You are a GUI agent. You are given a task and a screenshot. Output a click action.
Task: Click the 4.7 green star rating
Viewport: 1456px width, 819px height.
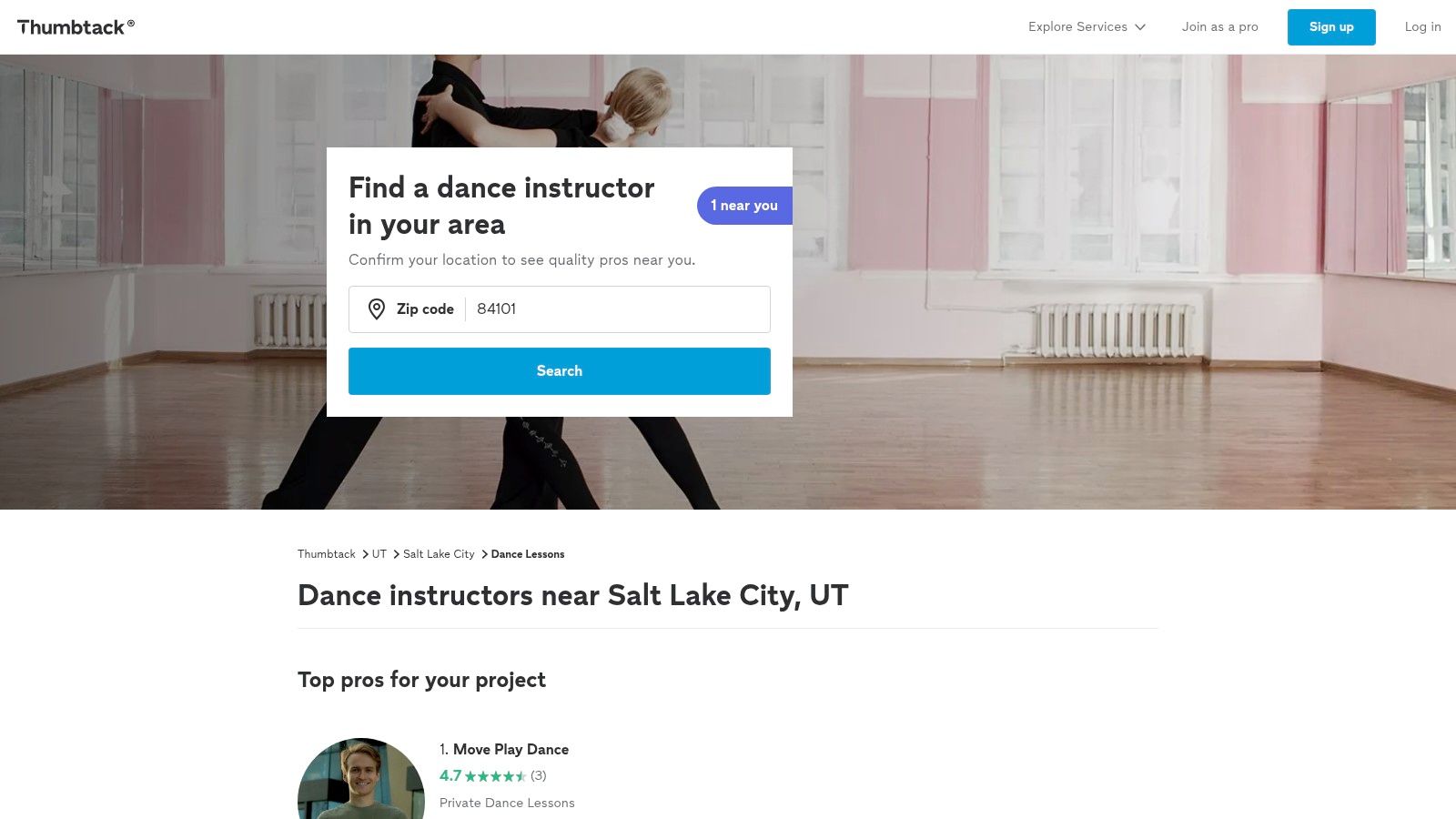point(483,776)
